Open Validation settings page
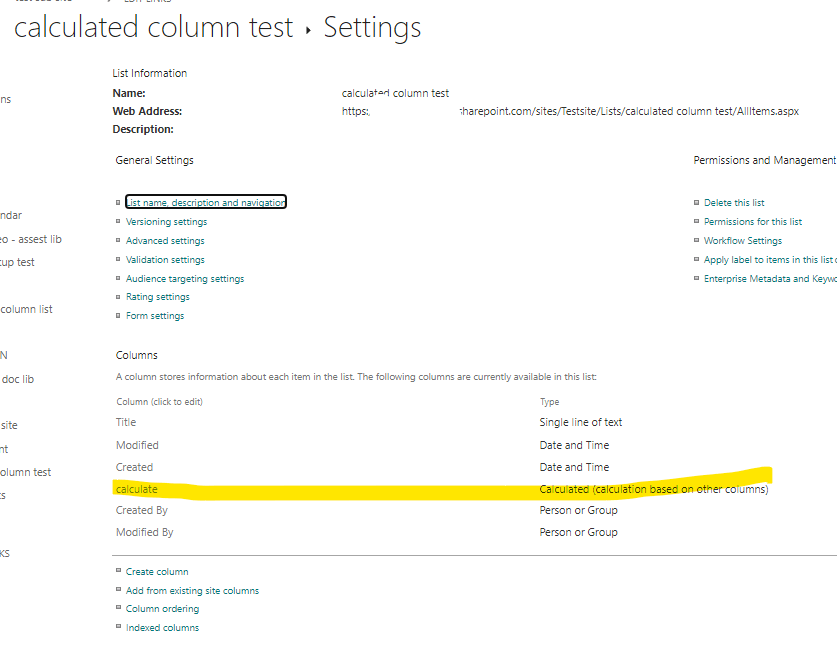Viewport: 837px width, 653px height. [x=165, y=260]
